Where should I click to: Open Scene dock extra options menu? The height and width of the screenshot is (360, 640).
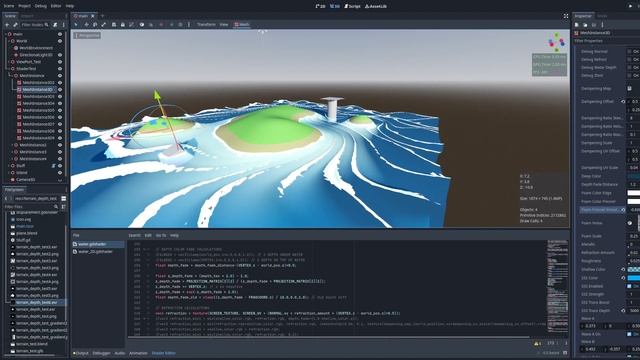click(x=64, y=24)
